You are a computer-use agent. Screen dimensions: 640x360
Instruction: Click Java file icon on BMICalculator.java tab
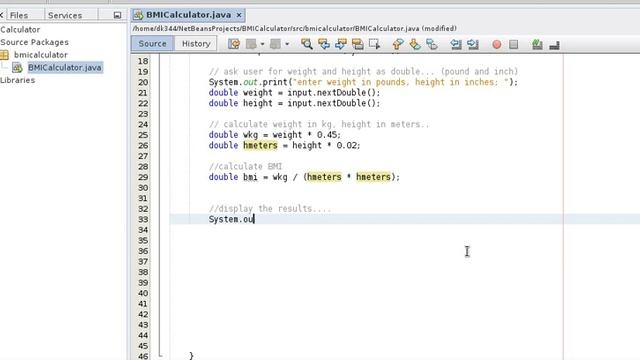138,15
